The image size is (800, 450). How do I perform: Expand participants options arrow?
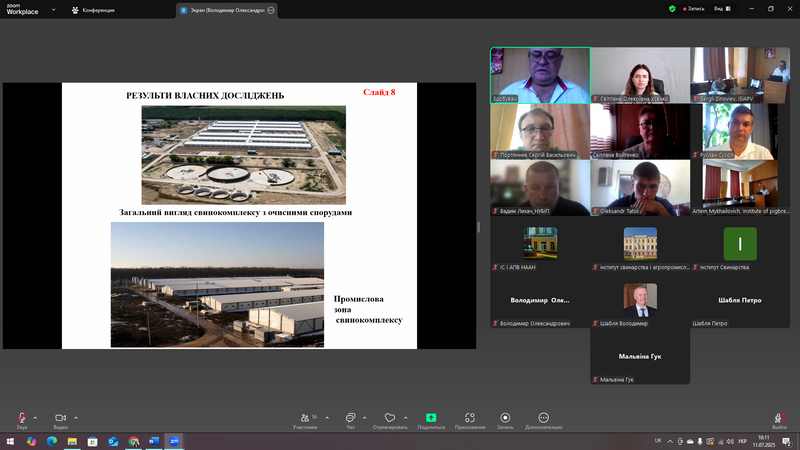tap(327, 418)
